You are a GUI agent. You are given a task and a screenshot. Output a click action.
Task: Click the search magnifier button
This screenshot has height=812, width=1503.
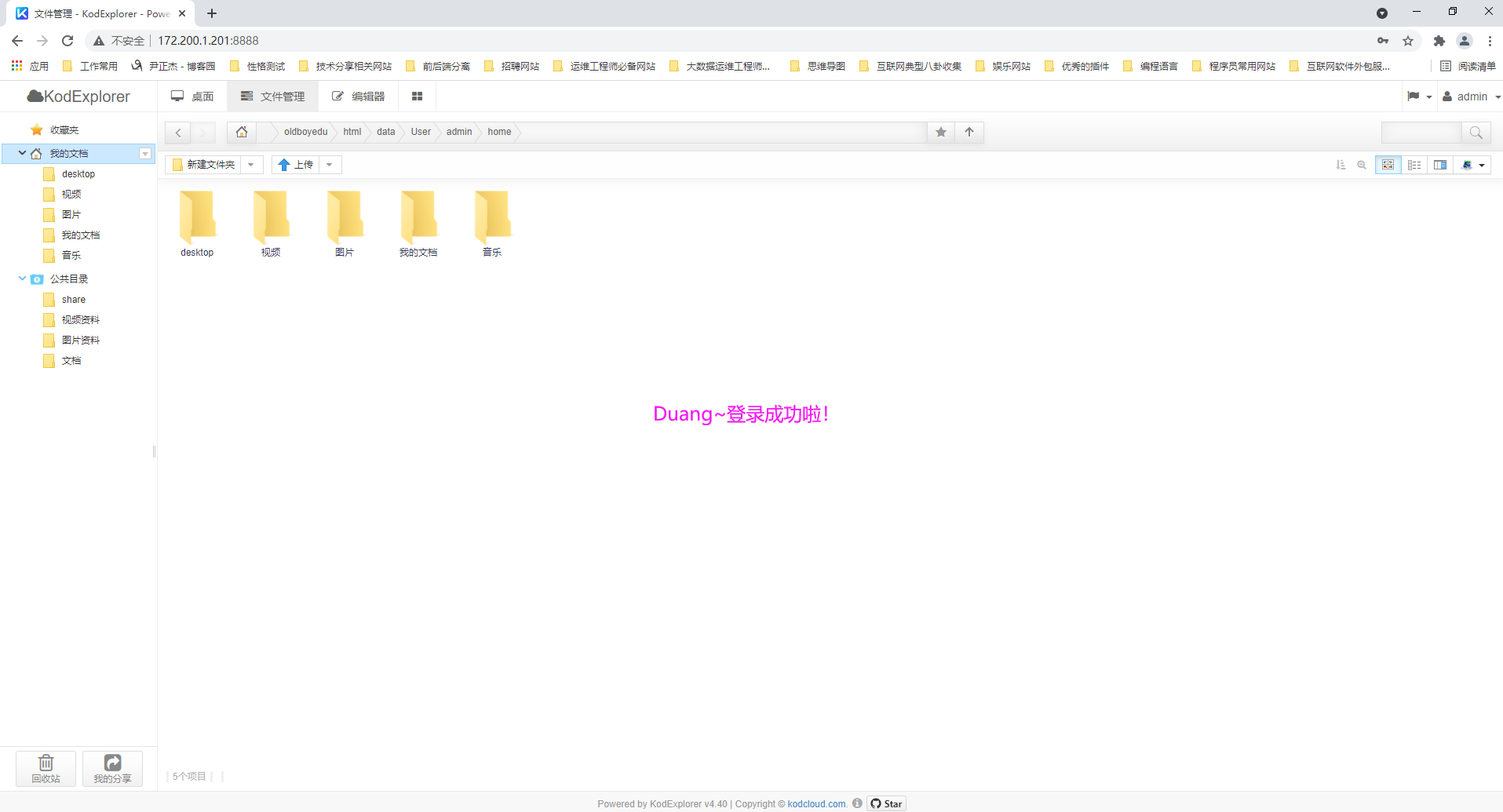tap(1476, 133)
